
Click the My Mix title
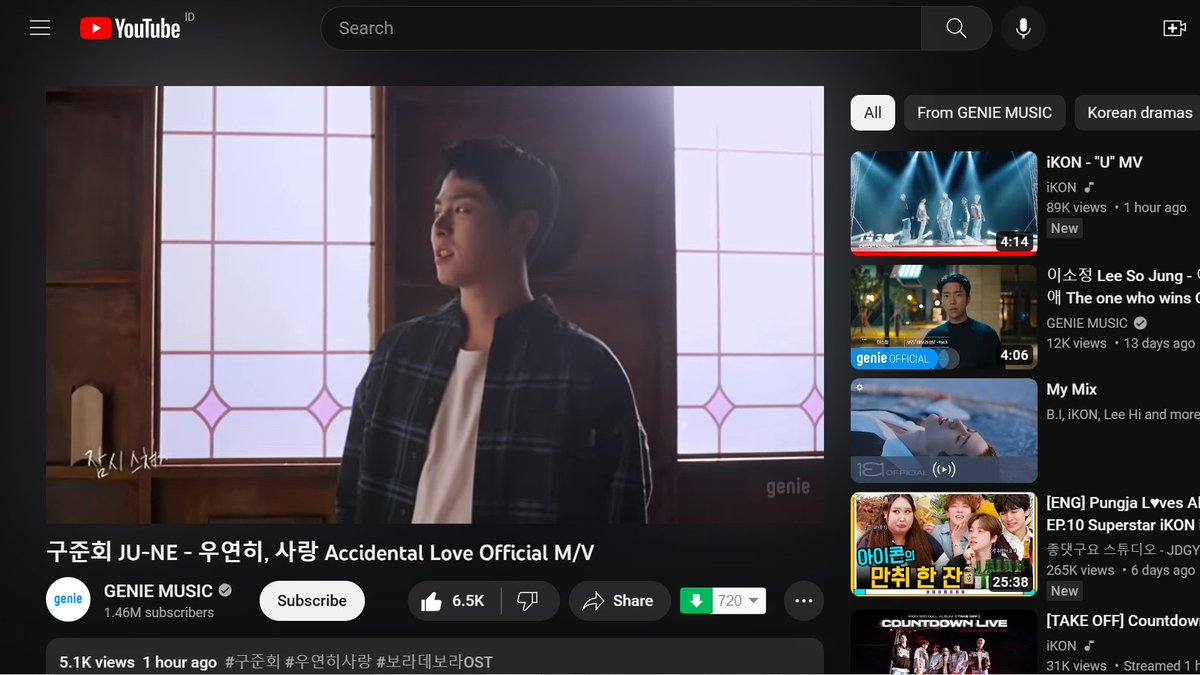pyautogui.click(x=1071, y=389)
